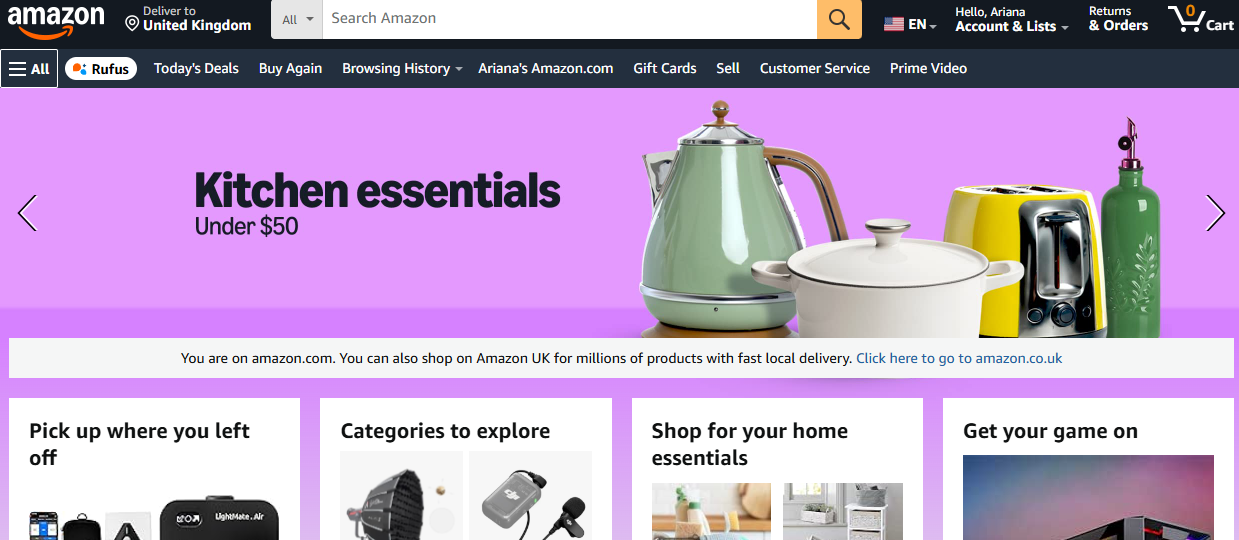Open Returns & Orders
This screenshot has width=1239, height=540.
1118,20
